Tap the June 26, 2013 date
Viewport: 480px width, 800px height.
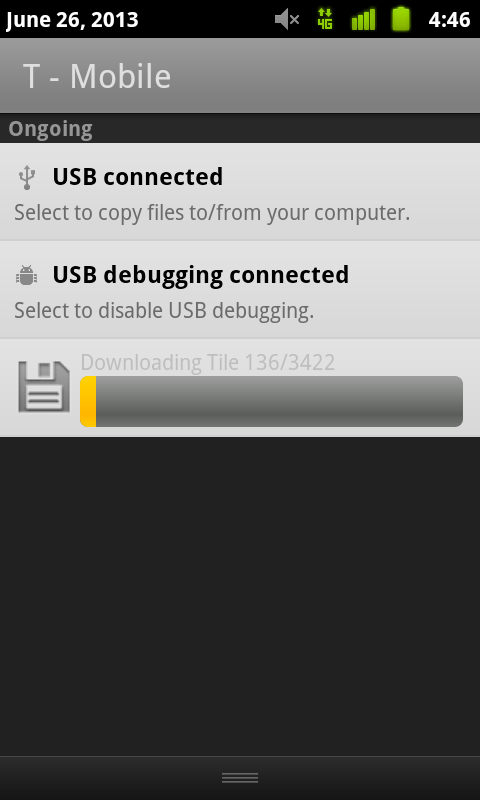point(72,20)
